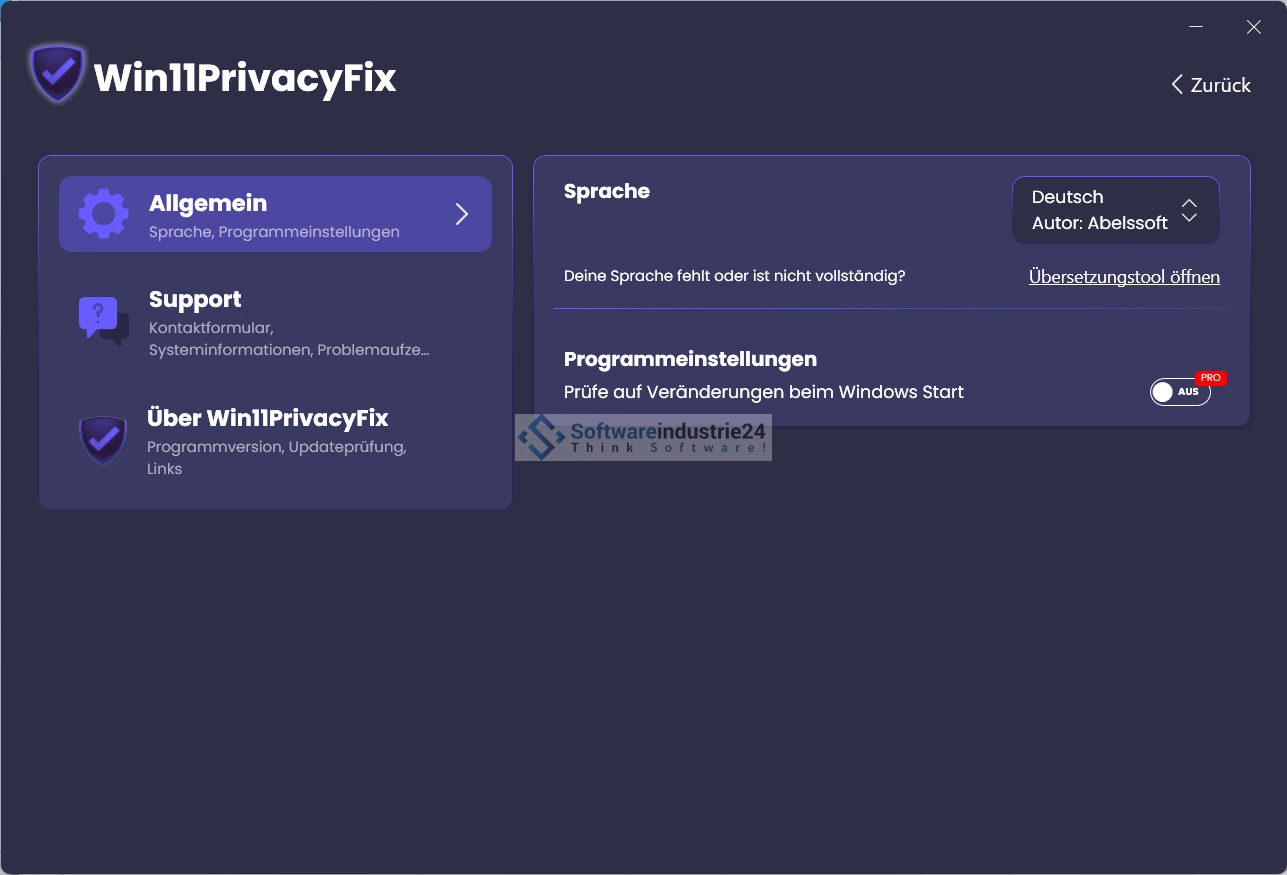
Task: Click the gear icon beside Allgemein
Action: coord(104,214)
